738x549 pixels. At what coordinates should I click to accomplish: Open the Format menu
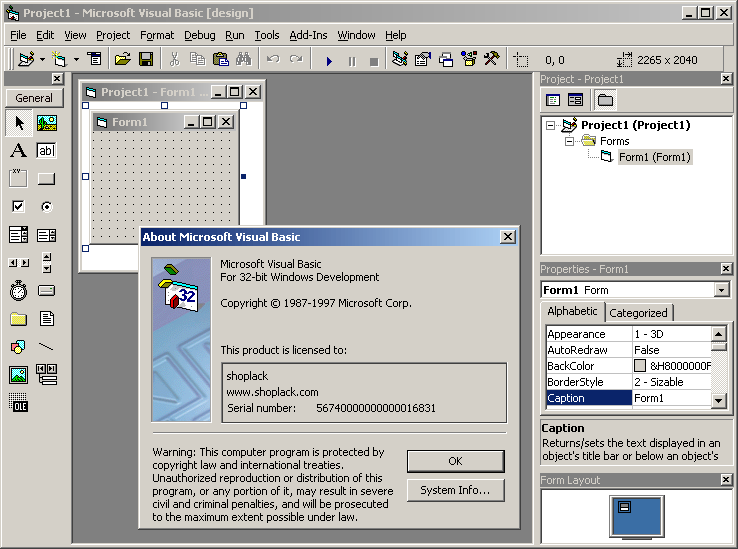[x=157, y=35]
